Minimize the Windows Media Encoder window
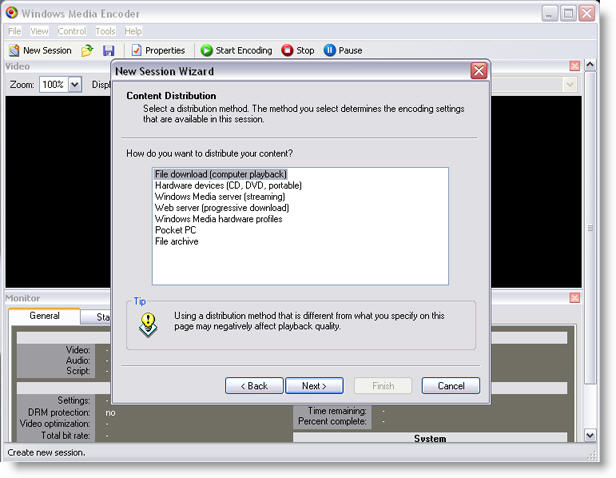Screen dimensions: 616x478 (550, 14)
